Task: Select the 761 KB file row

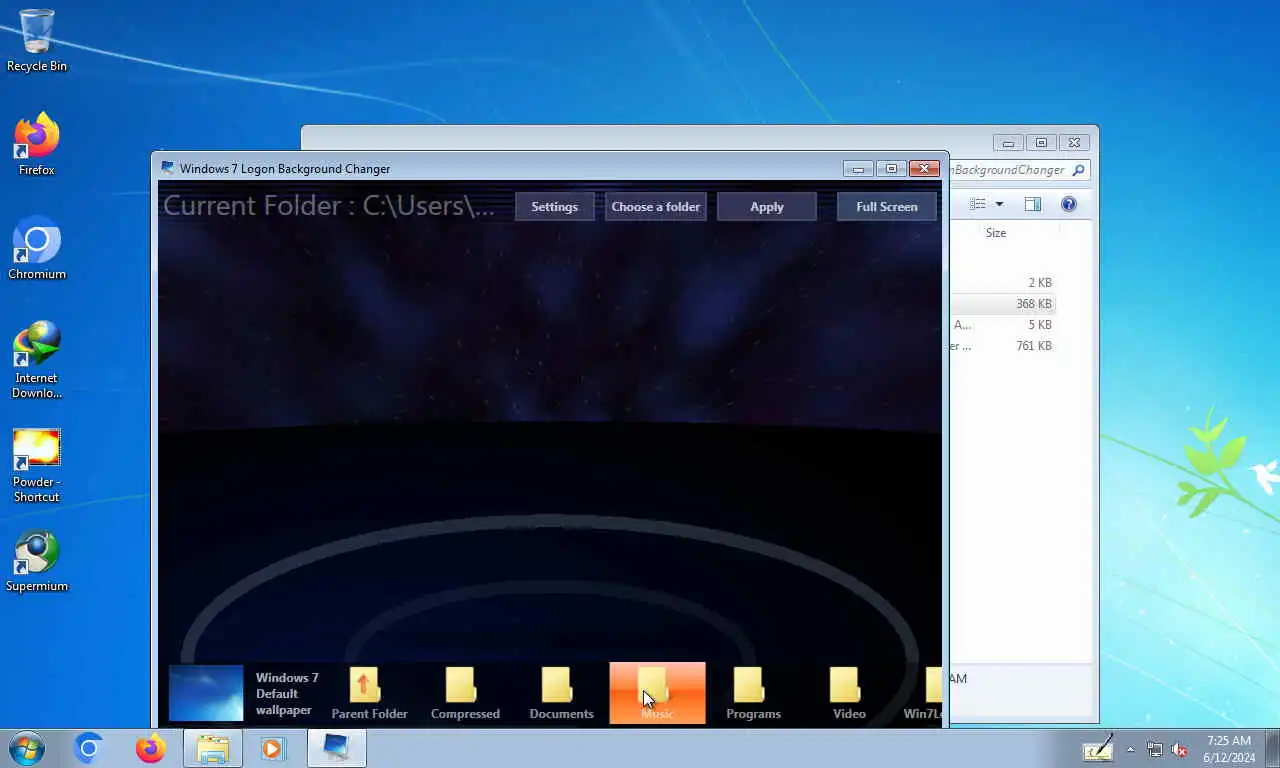Action: tap(1002, 346)
